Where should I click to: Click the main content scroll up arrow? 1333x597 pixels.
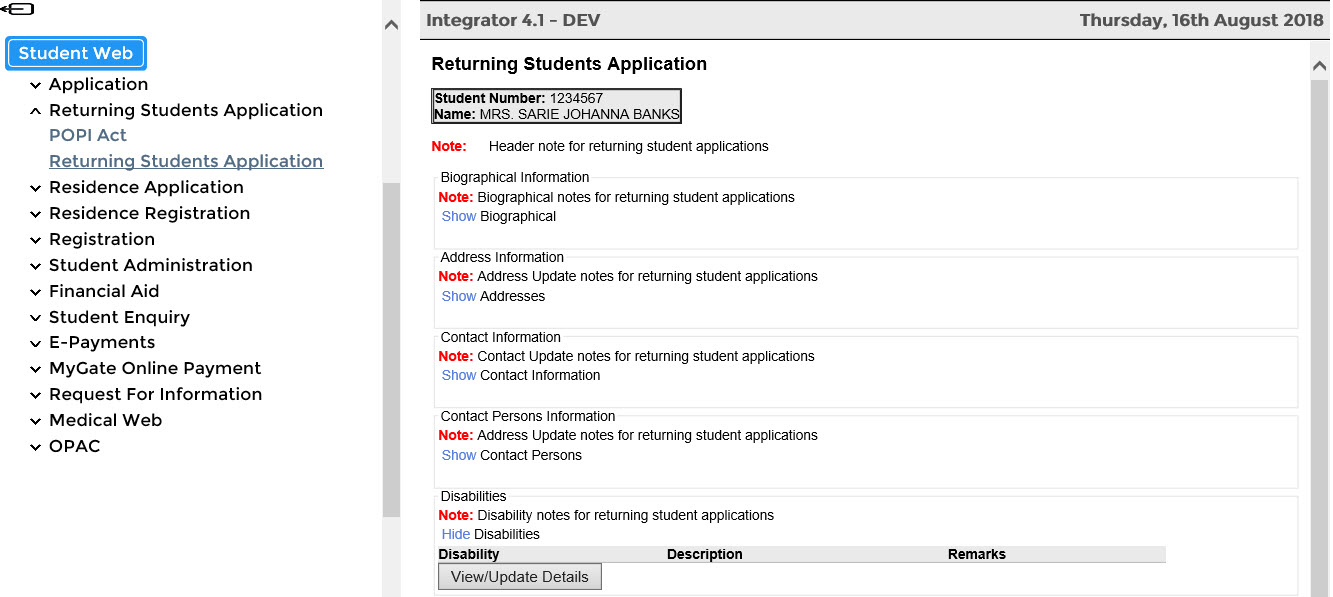pos(1319,65)
